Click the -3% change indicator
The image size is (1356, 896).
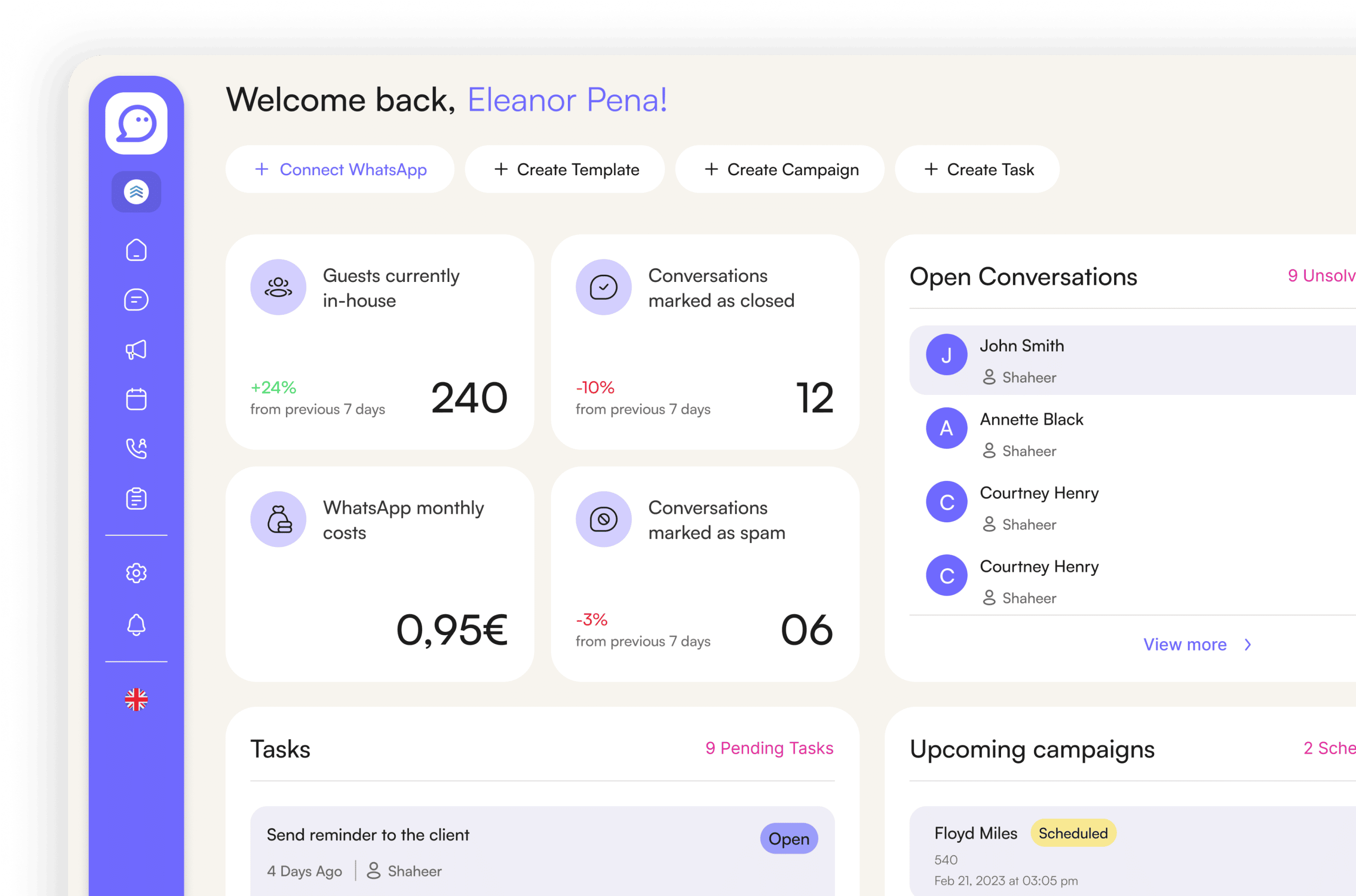[x=592, y=619]
